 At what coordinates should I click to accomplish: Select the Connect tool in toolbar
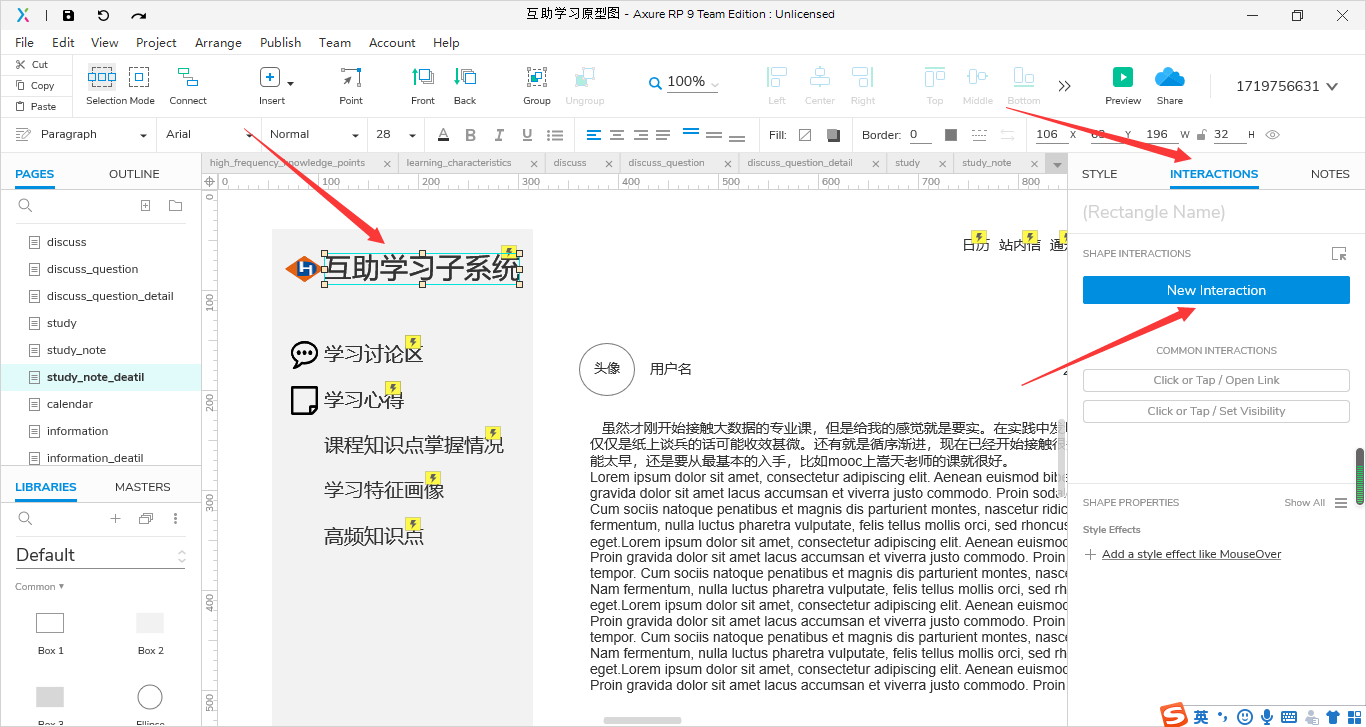188,80
